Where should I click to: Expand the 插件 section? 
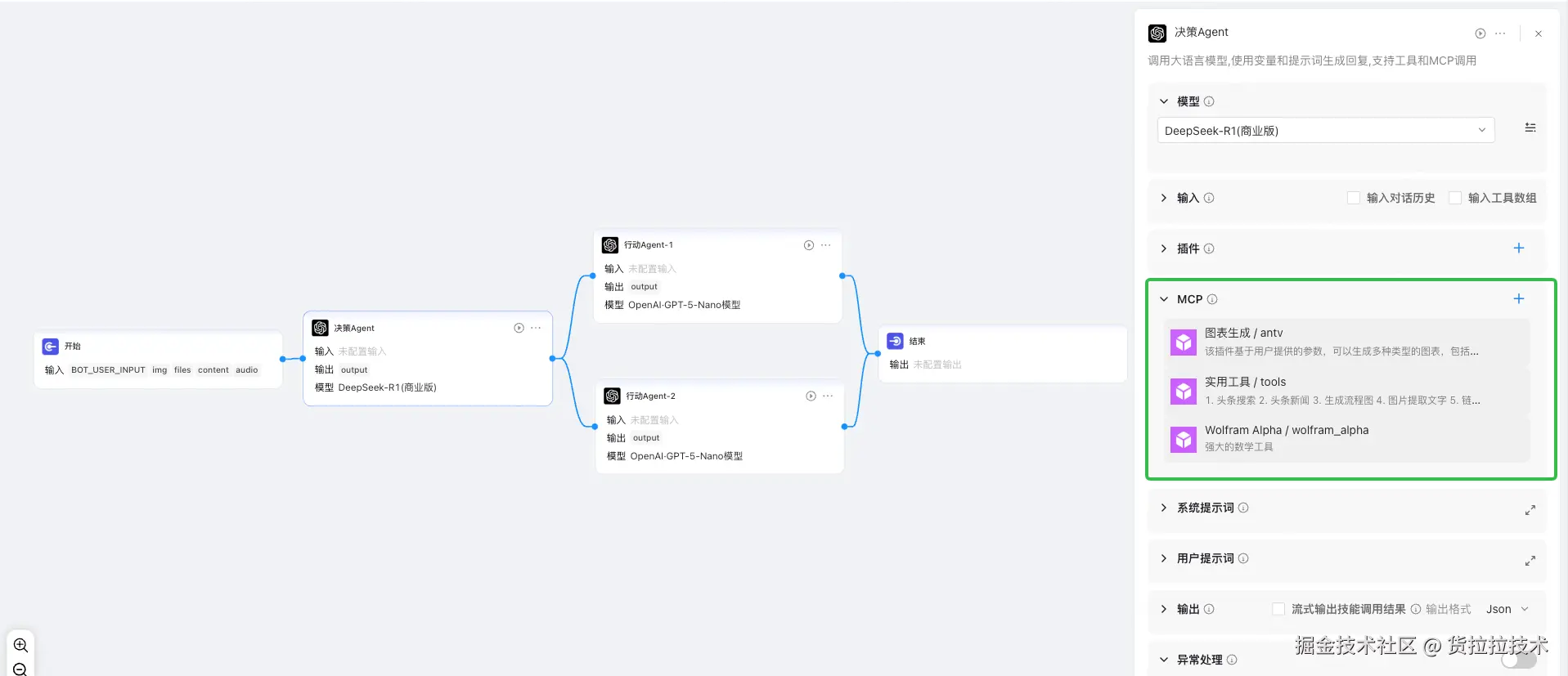[1164, 248]
